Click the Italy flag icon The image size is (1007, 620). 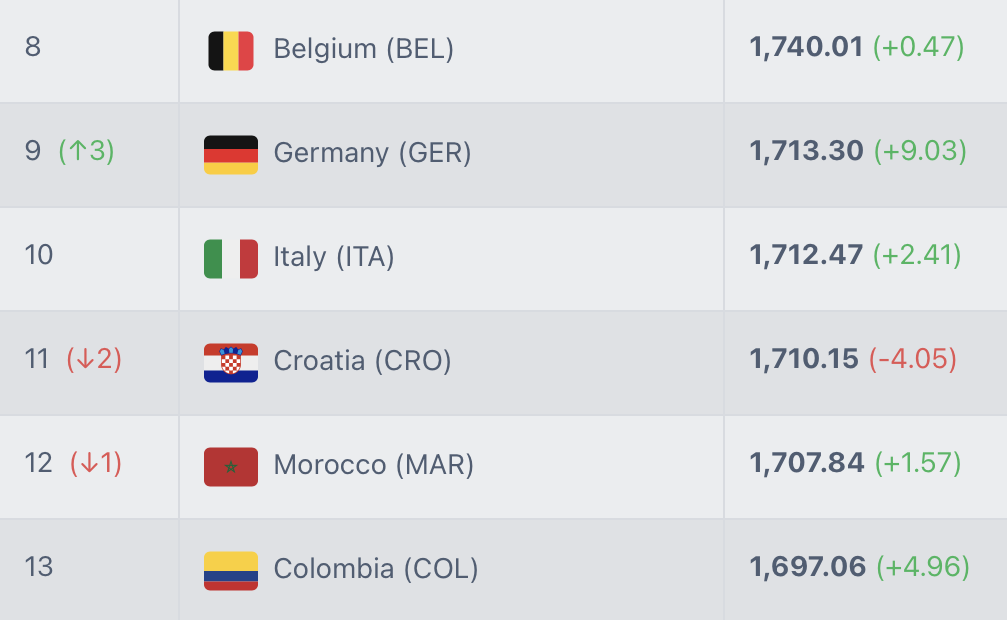[x=230, y=258]
